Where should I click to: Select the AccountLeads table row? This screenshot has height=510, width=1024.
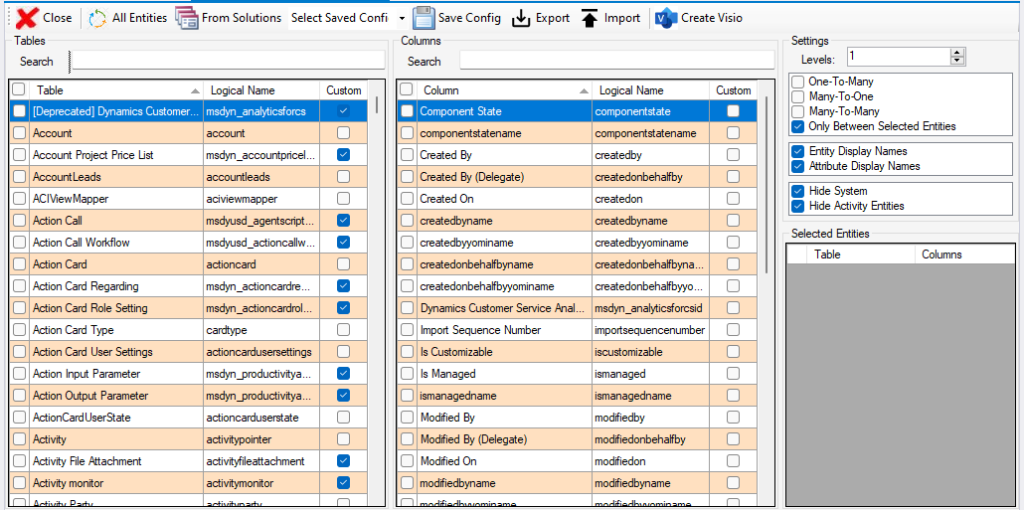pyautogui.click(x=189, y=177)
